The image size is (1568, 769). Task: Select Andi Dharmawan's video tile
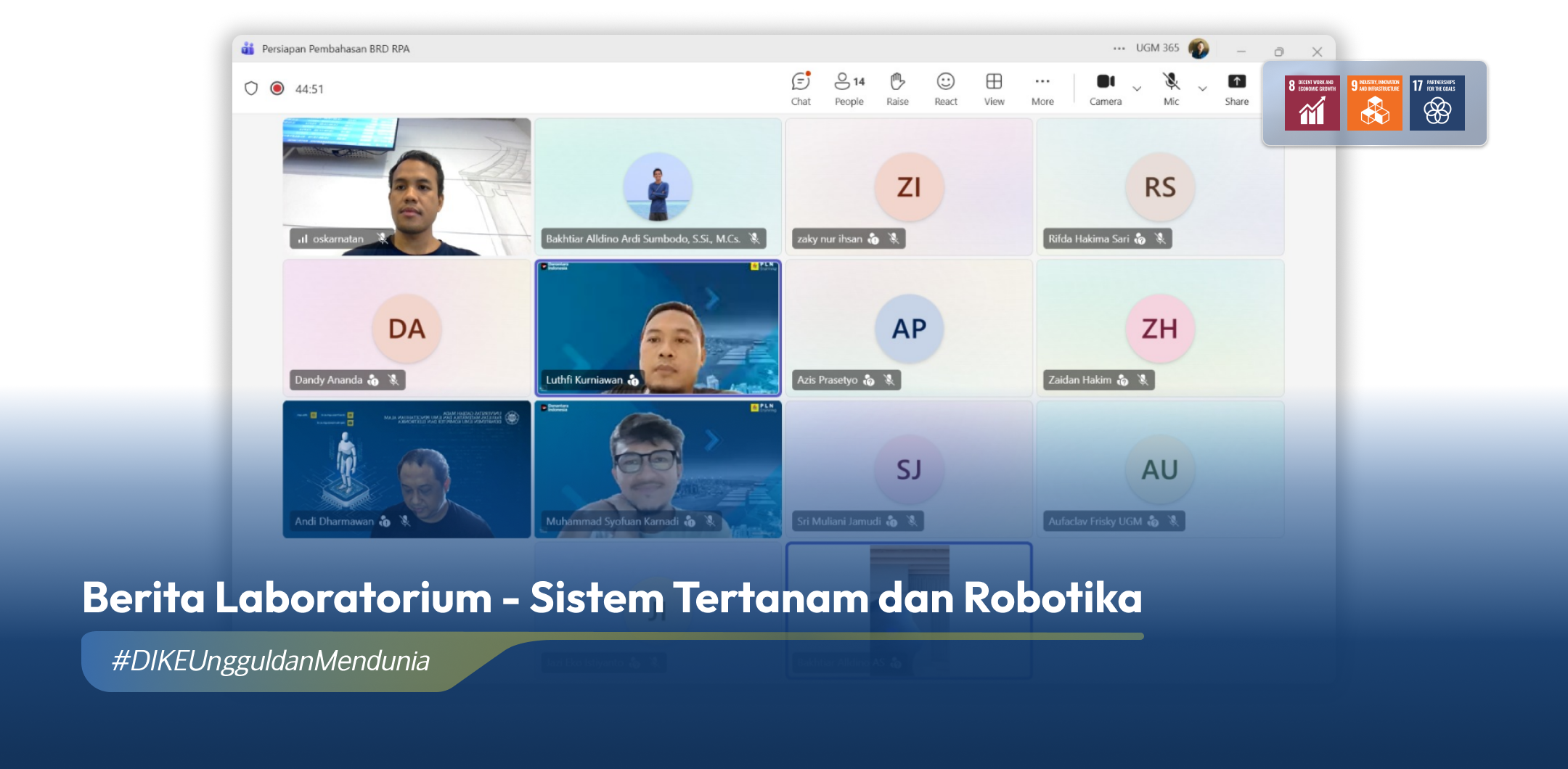click(407, 469)
